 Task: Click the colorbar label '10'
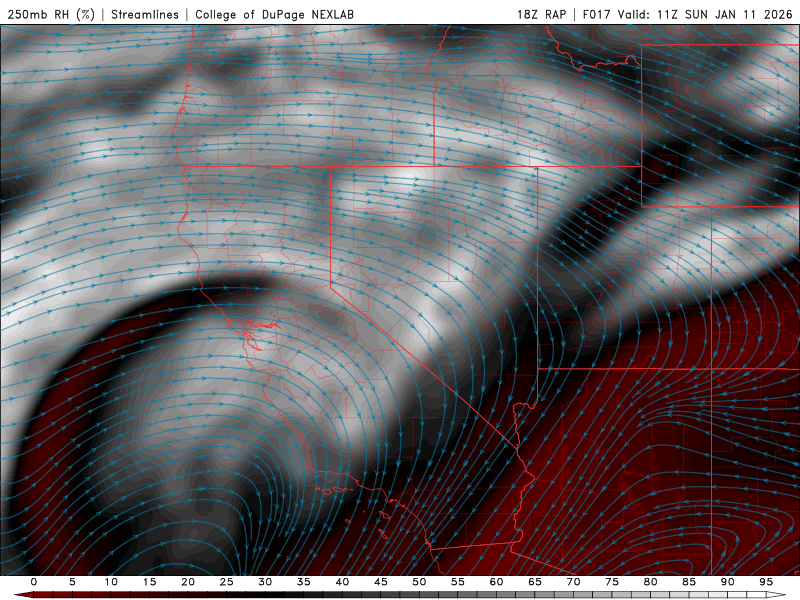(111, 582)
